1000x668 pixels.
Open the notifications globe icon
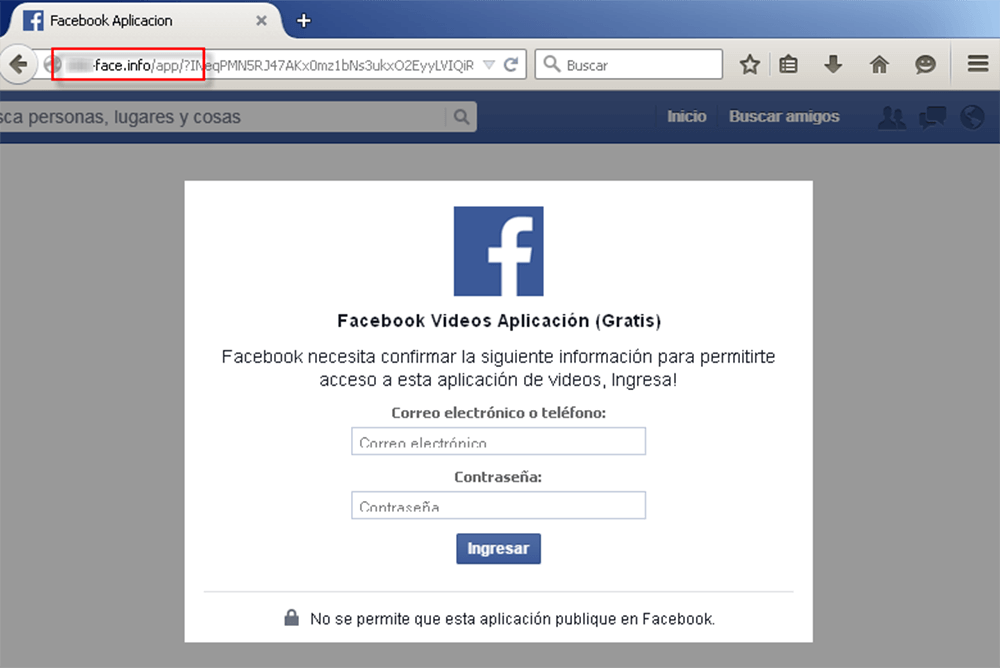point(972,117)
